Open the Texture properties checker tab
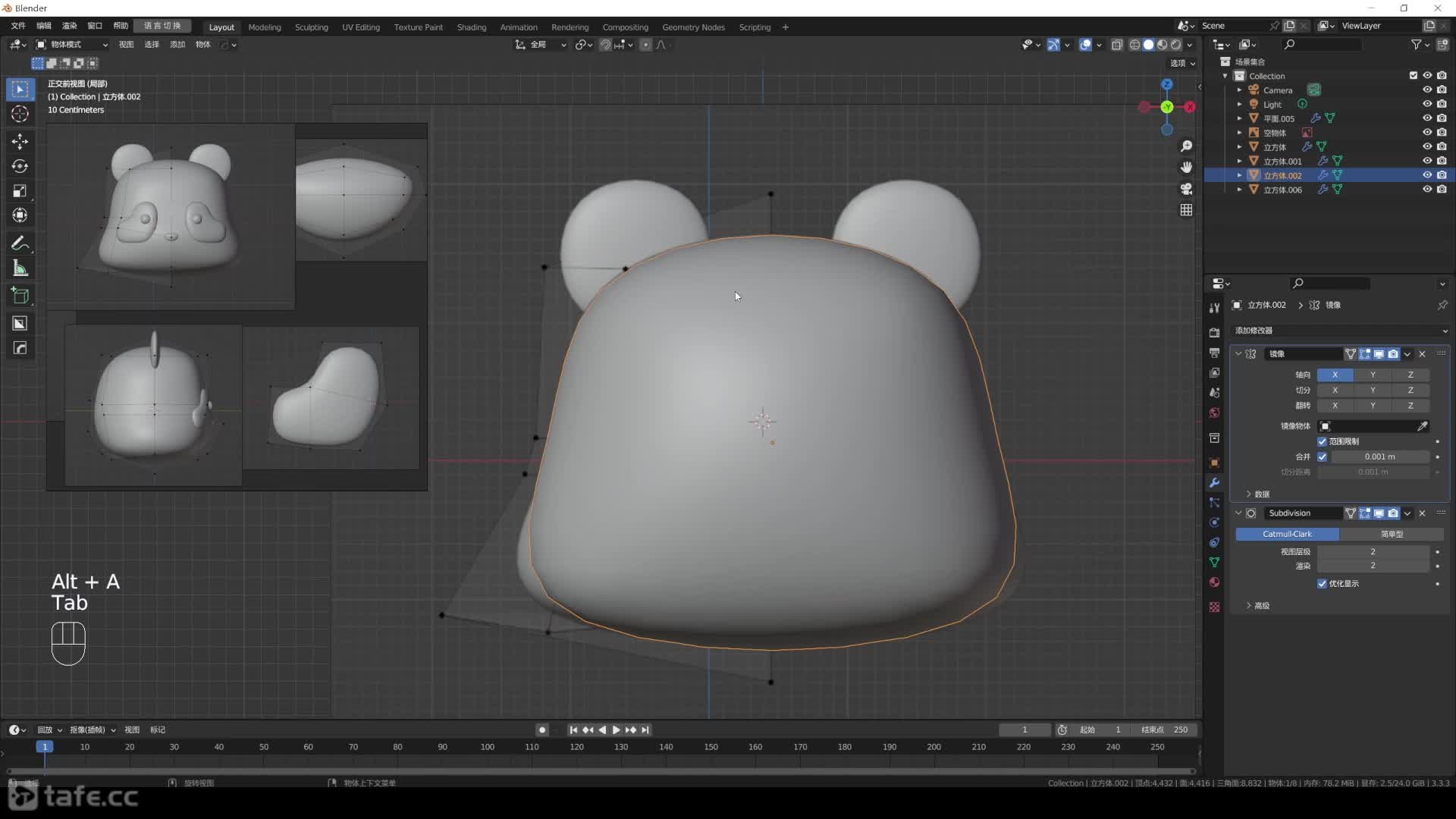This screenshot has width=1456, height=819. tap(1214, 607)
